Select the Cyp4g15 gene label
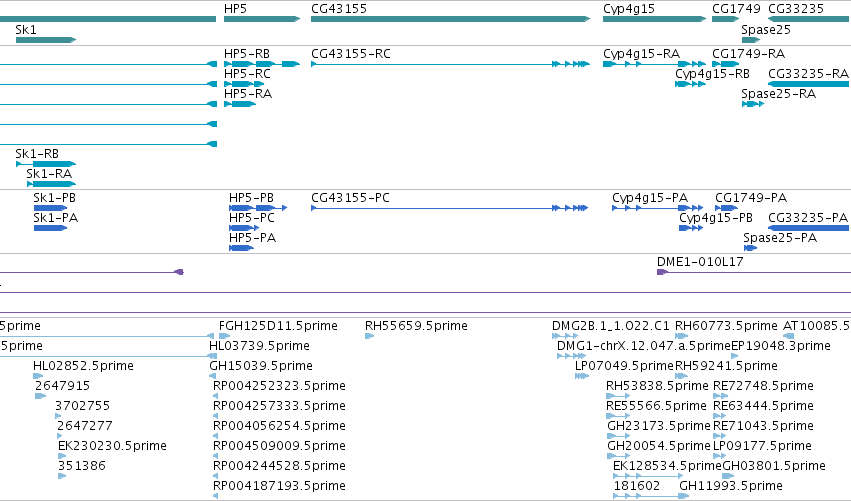Image resolution: width=851 pixels, height=501 pixels. click(x=628, y=9)
